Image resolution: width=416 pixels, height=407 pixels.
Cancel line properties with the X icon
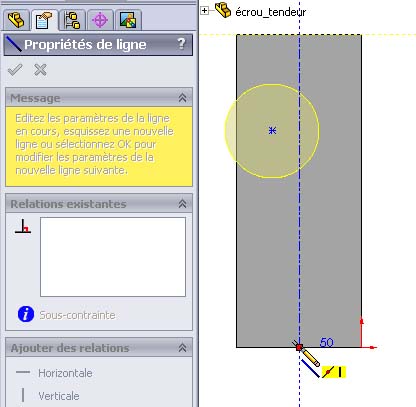(x=40, y=70)
